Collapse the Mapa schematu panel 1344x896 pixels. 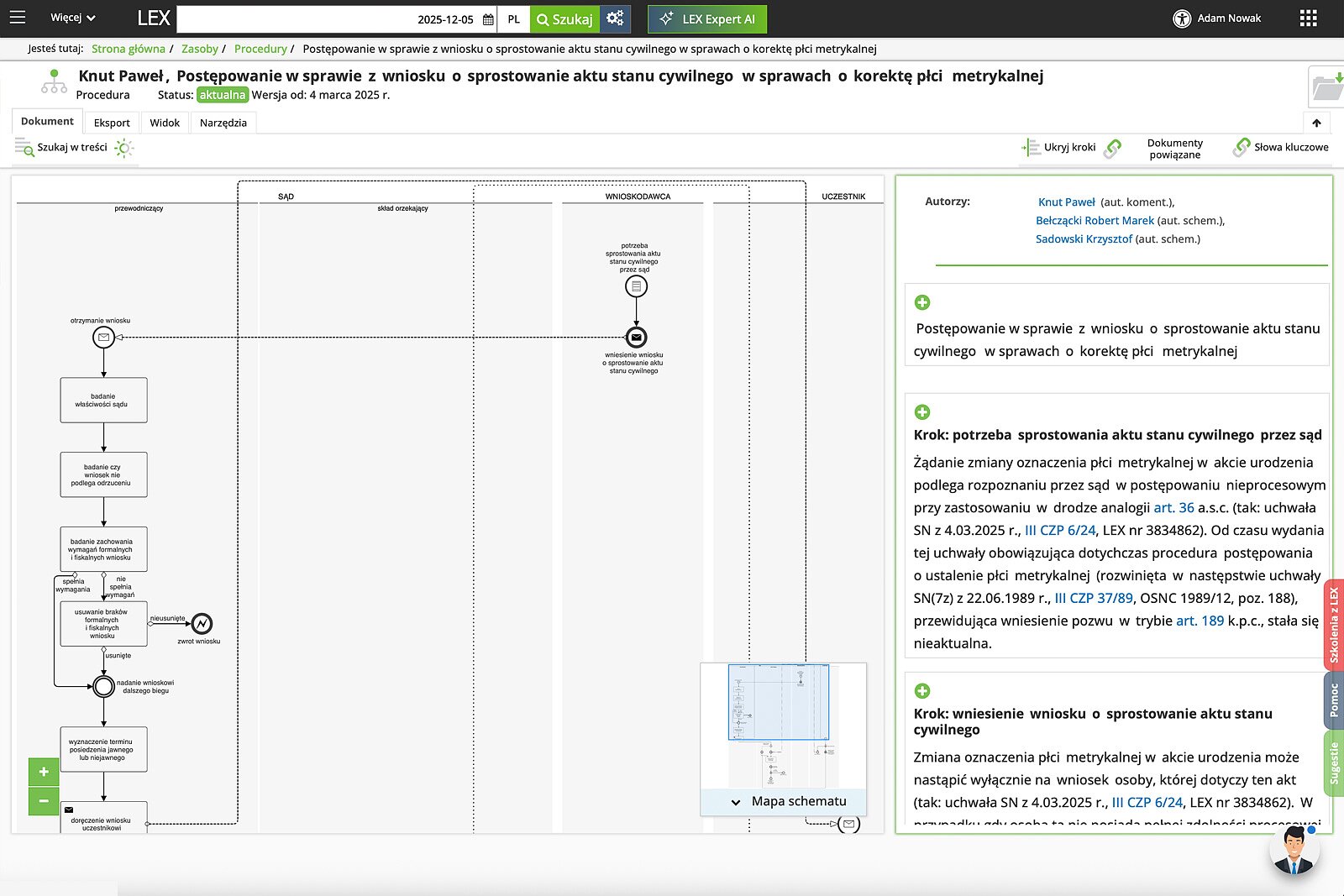coord(736,802)
